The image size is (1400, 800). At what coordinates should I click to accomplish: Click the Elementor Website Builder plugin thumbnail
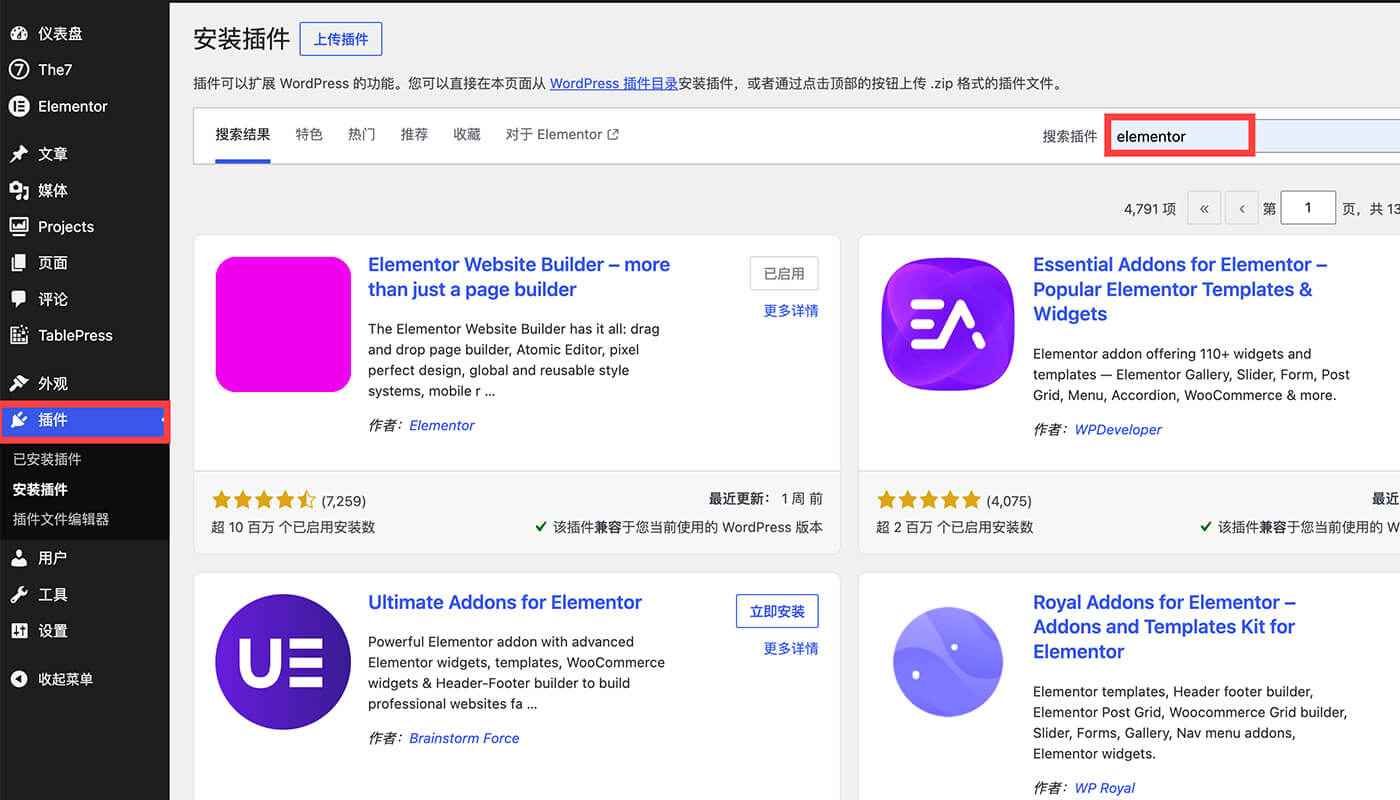click(x=283, y=324)
